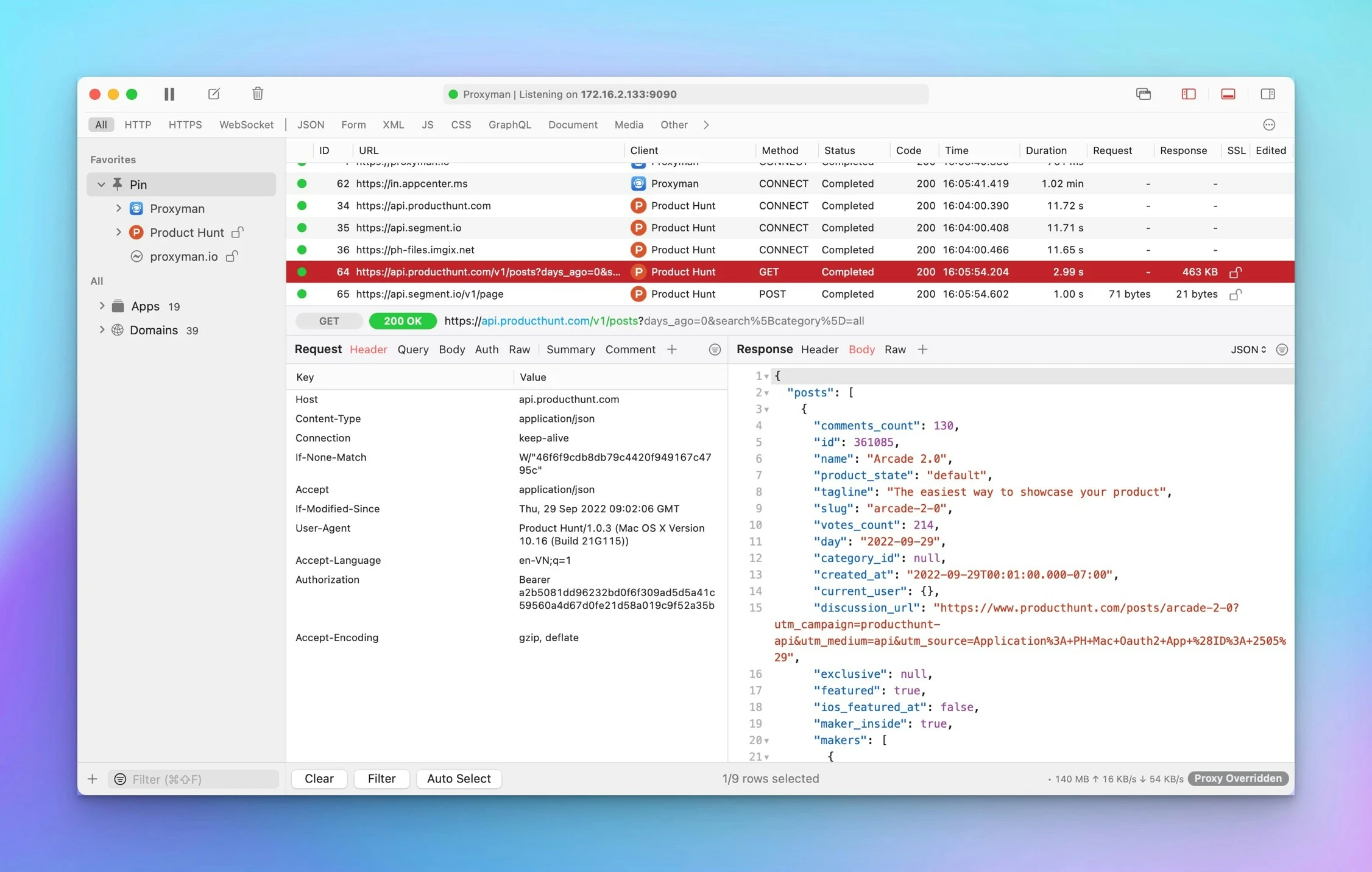Click the new request compose icon
The width and height of the screenshot is (1372, 872).
[x=213, y=93]
